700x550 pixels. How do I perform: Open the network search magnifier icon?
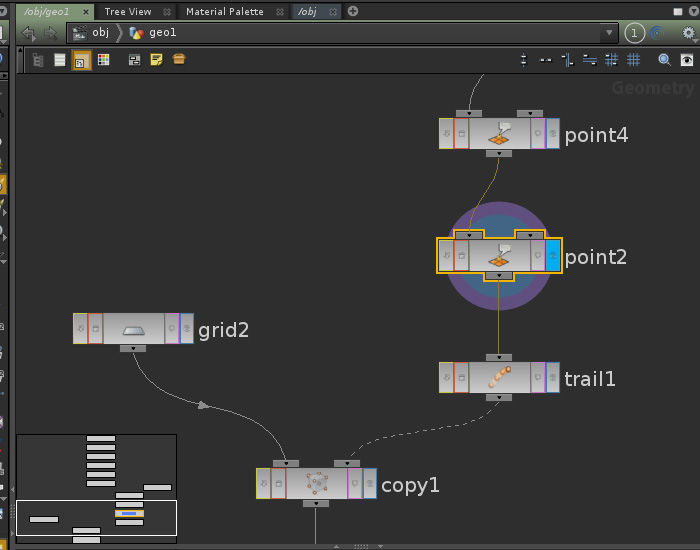click(664, 60)
